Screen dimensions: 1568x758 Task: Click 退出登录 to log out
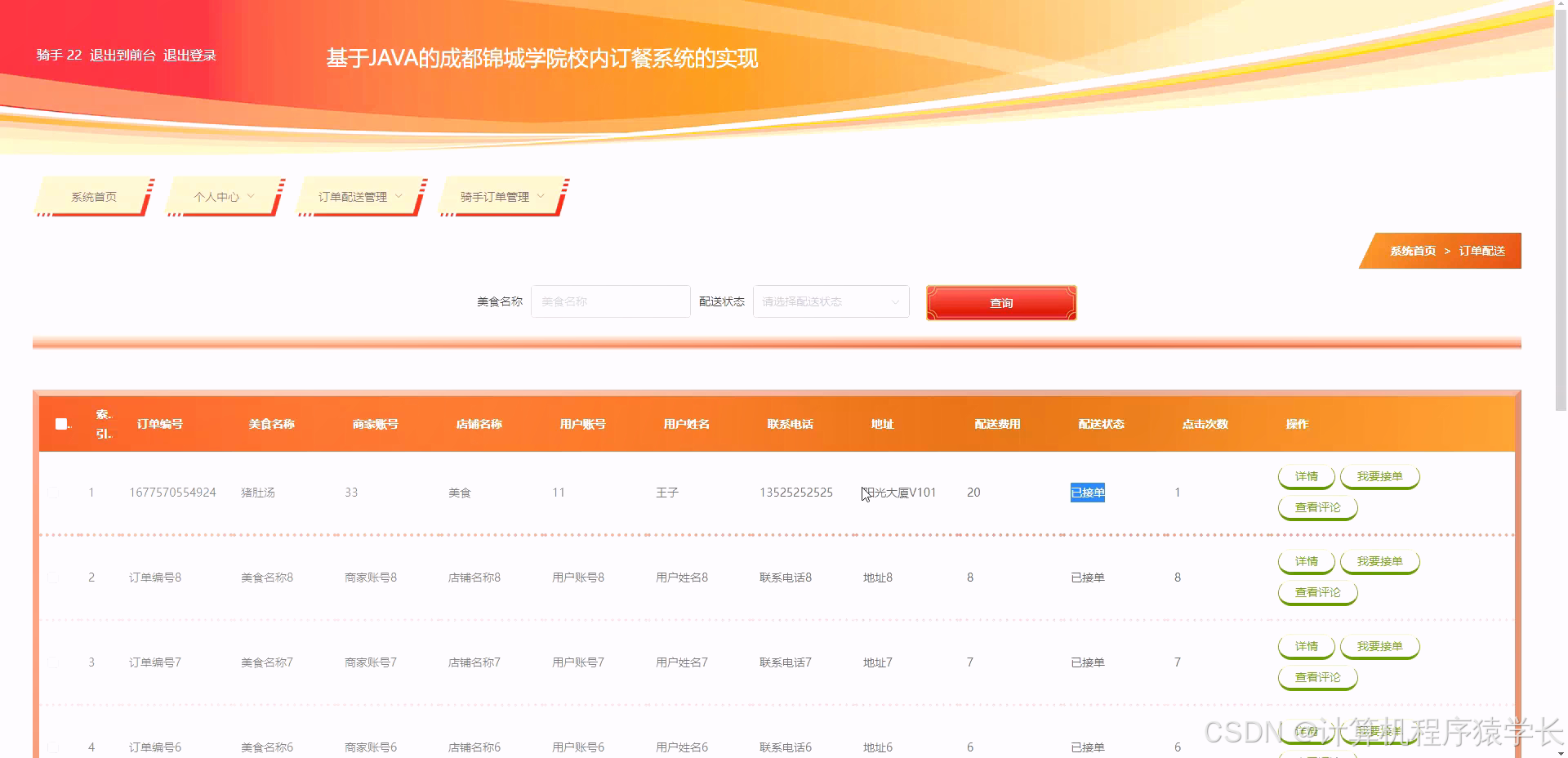tap(189, 55)
